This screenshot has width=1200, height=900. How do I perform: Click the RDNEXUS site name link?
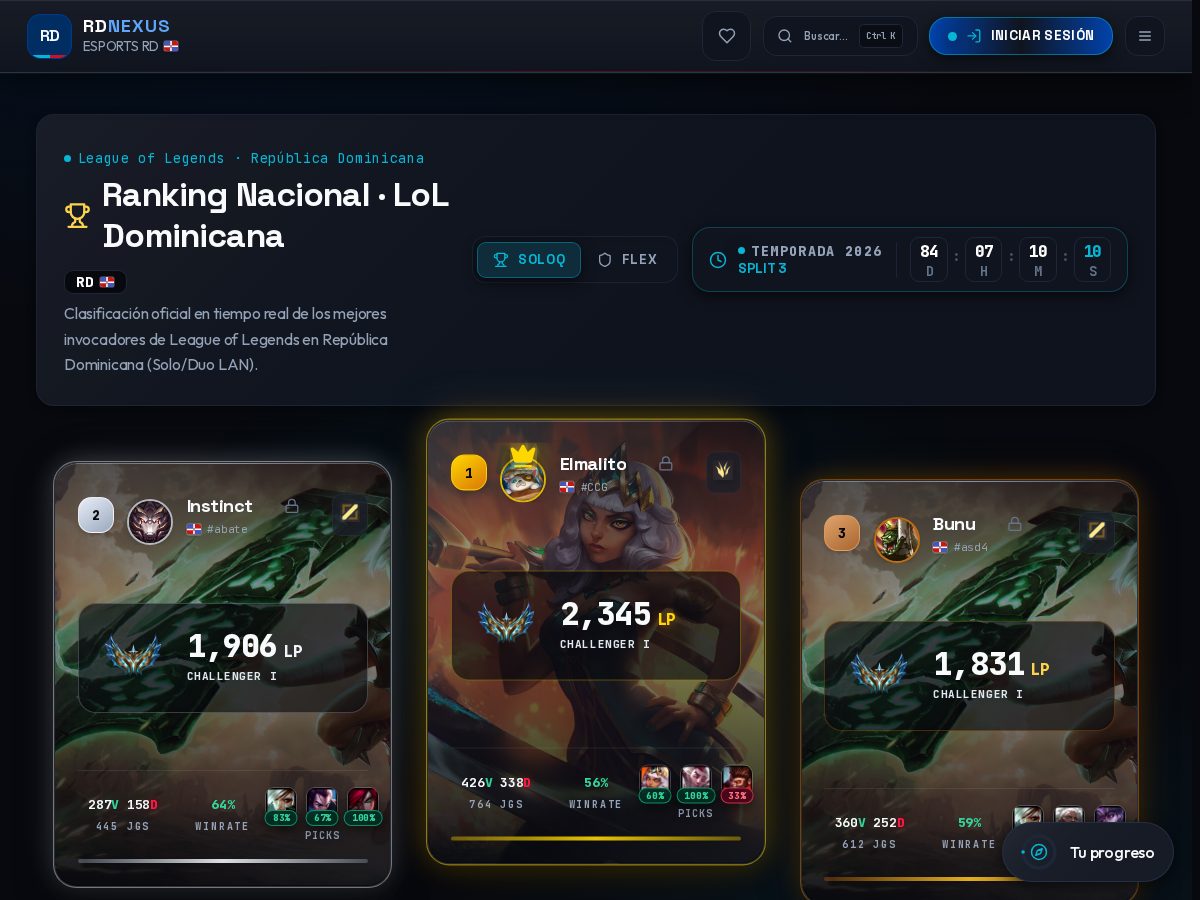(126, 26)
